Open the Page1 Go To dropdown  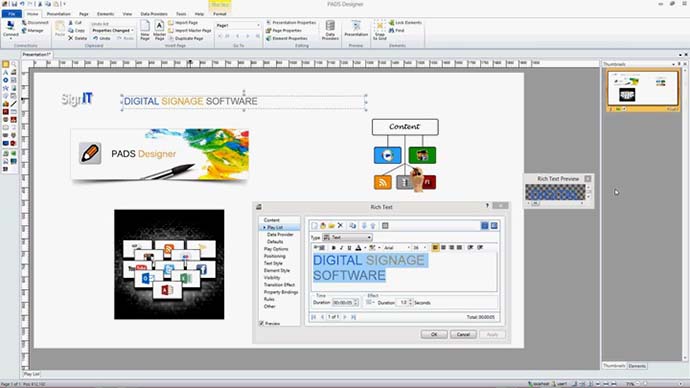pos(238,26)
